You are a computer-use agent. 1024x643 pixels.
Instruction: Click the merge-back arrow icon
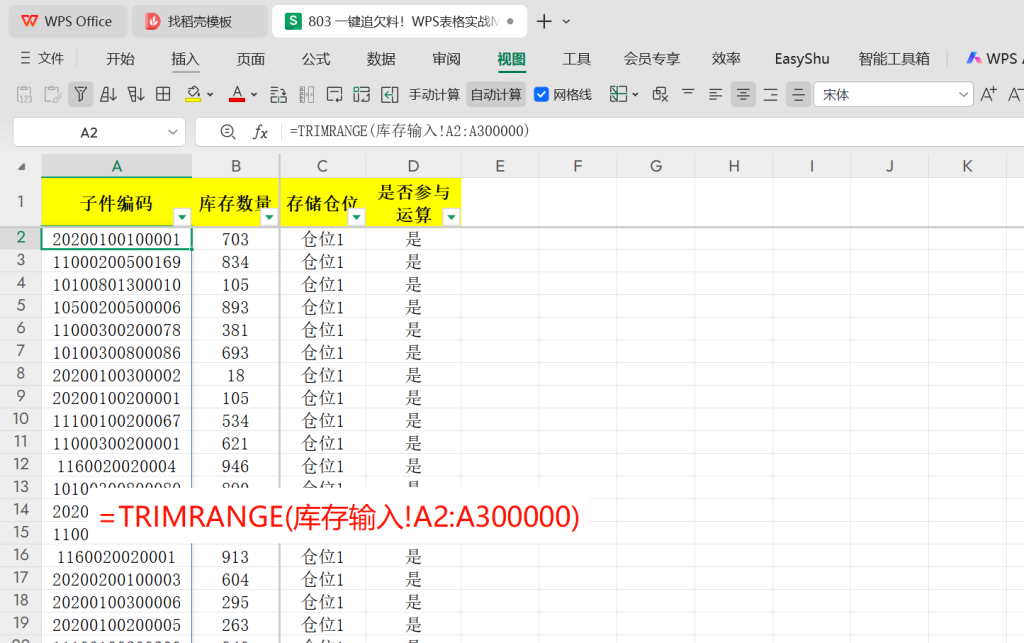click(390, 95)
